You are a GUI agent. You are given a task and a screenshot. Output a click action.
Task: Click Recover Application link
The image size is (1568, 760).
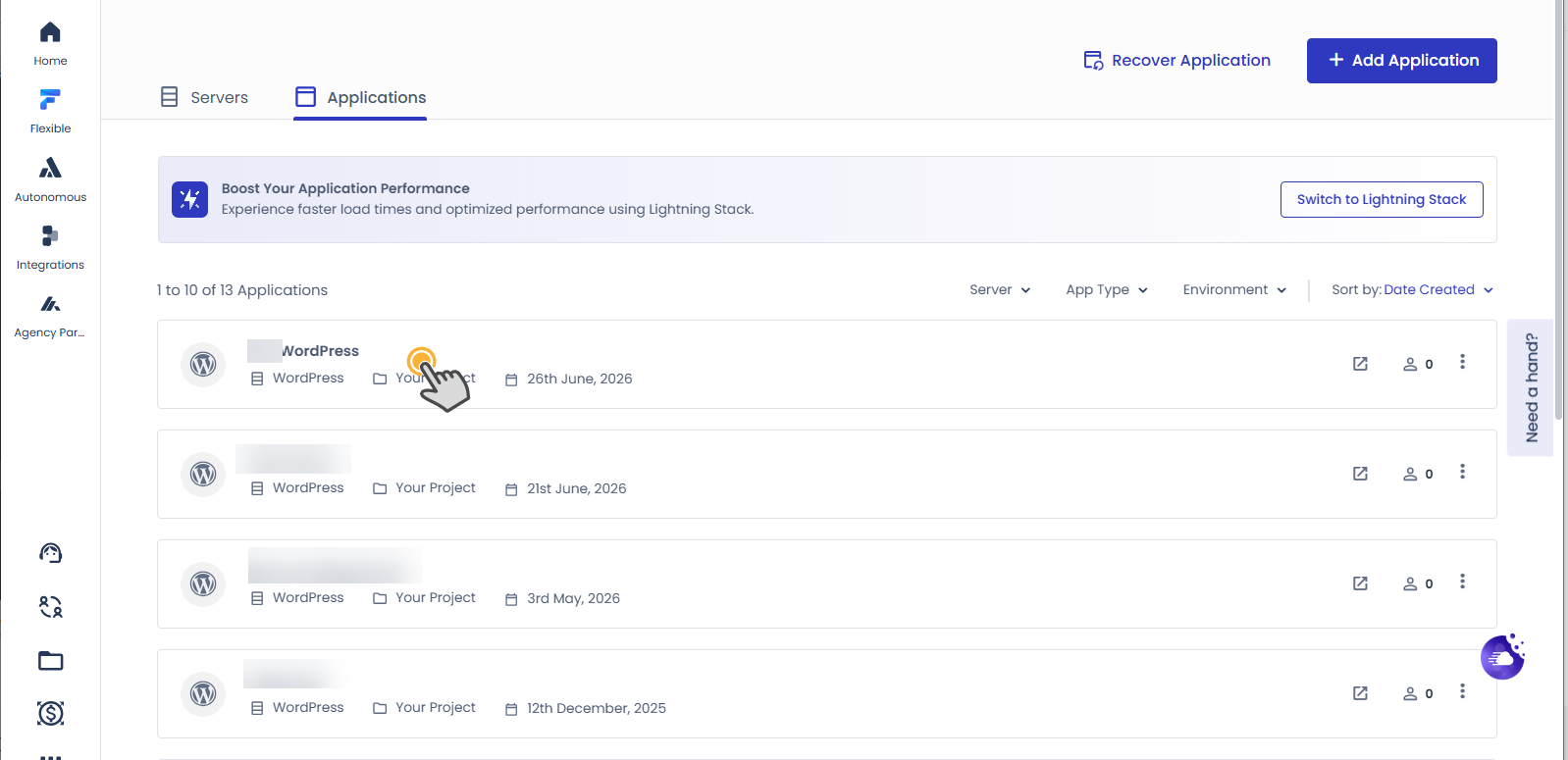click(x=1176, y=61)
